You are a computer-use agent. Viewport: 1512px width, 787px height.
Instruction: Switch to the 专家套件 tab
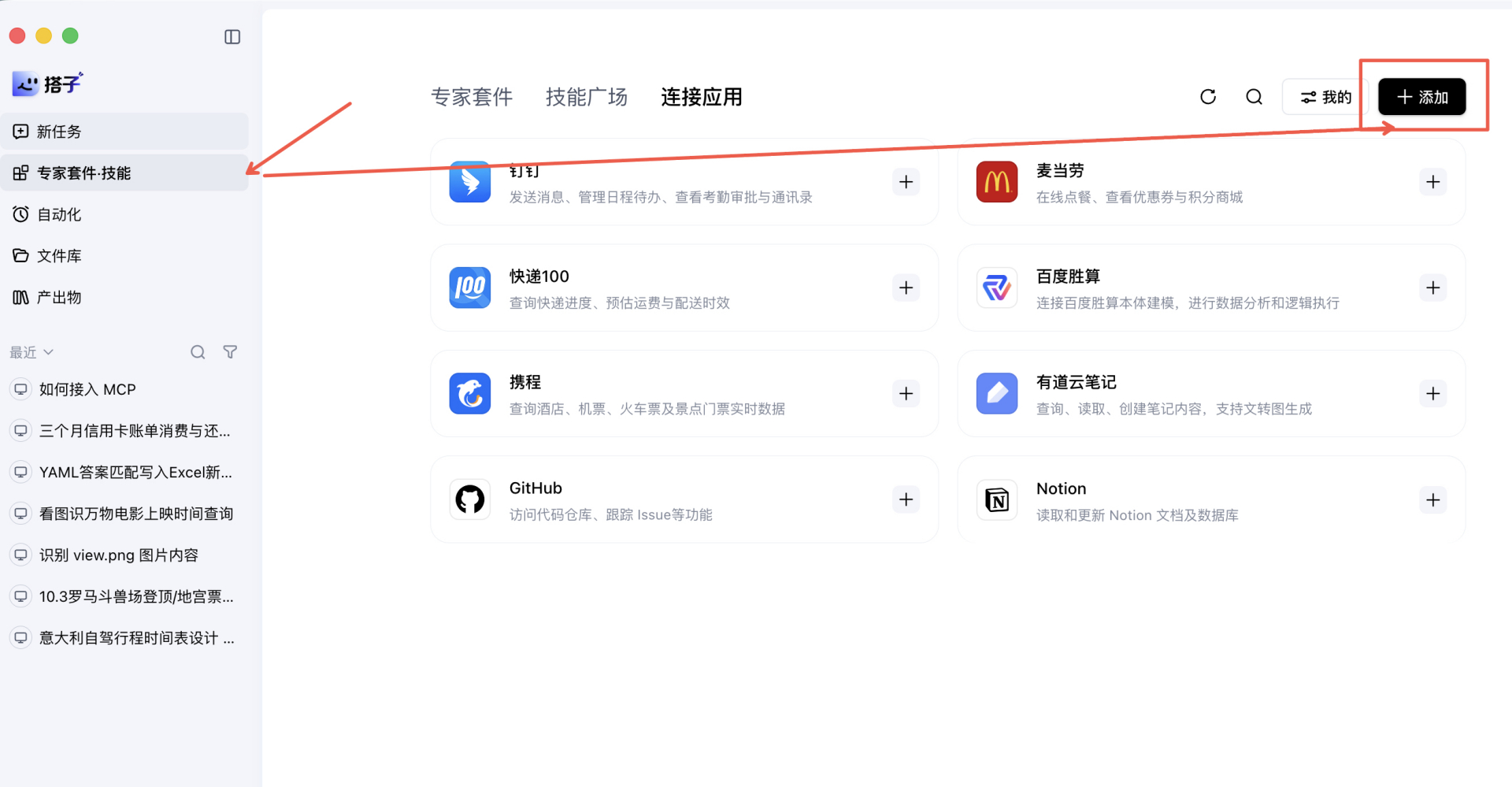tap(472, 97)
